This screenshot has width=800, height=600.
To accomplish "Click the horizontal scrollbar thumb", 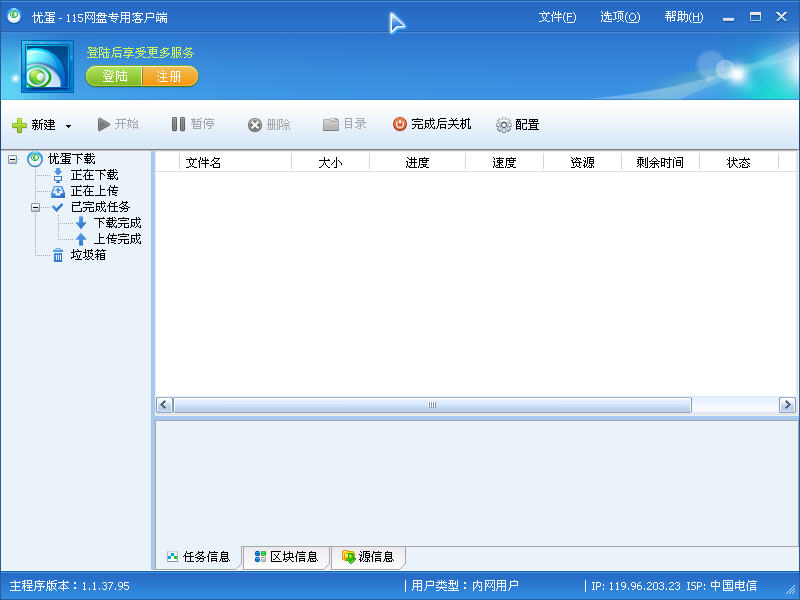I will [x=433, y=405].
